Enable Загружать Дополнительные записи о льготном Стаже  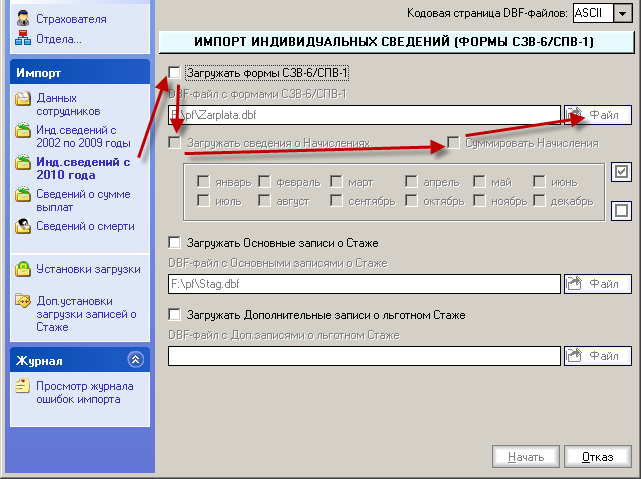pyautogui.click(x=174, y=315)
